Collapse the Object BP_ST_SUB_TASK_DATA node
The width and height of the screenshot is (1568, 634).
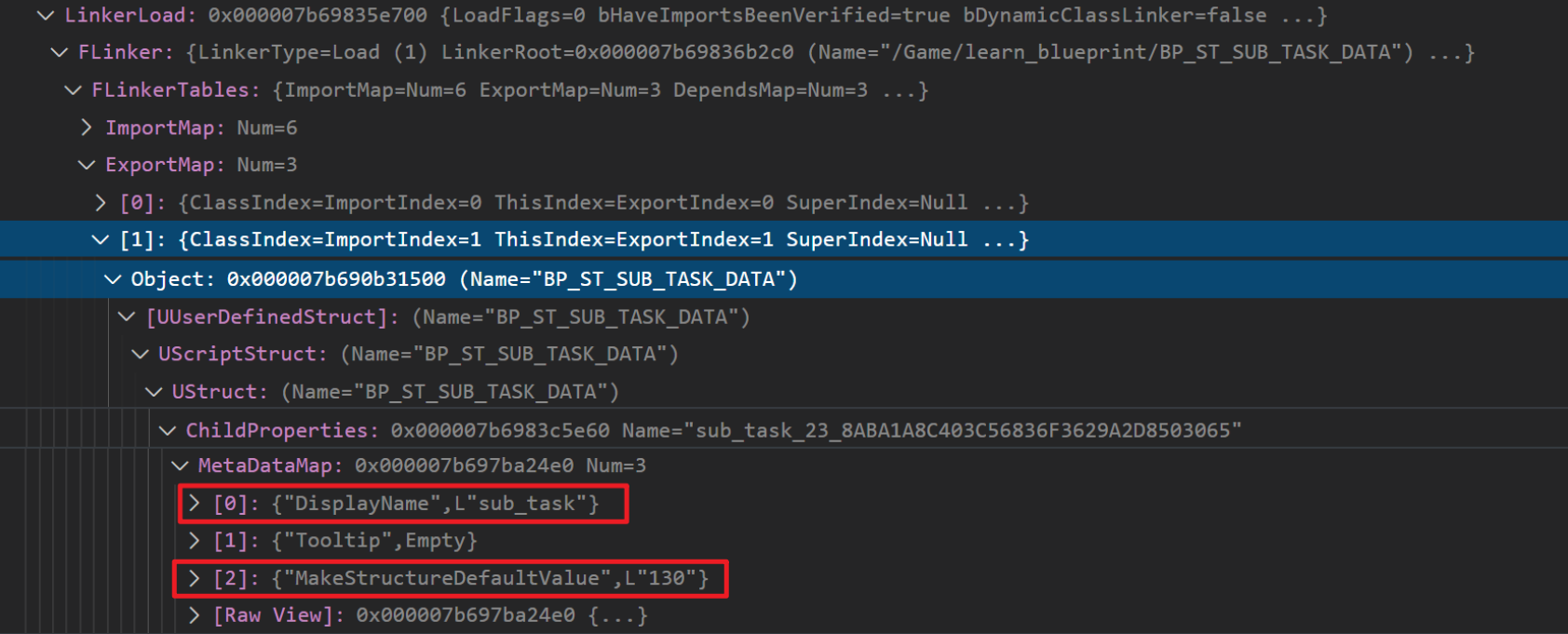113,279
